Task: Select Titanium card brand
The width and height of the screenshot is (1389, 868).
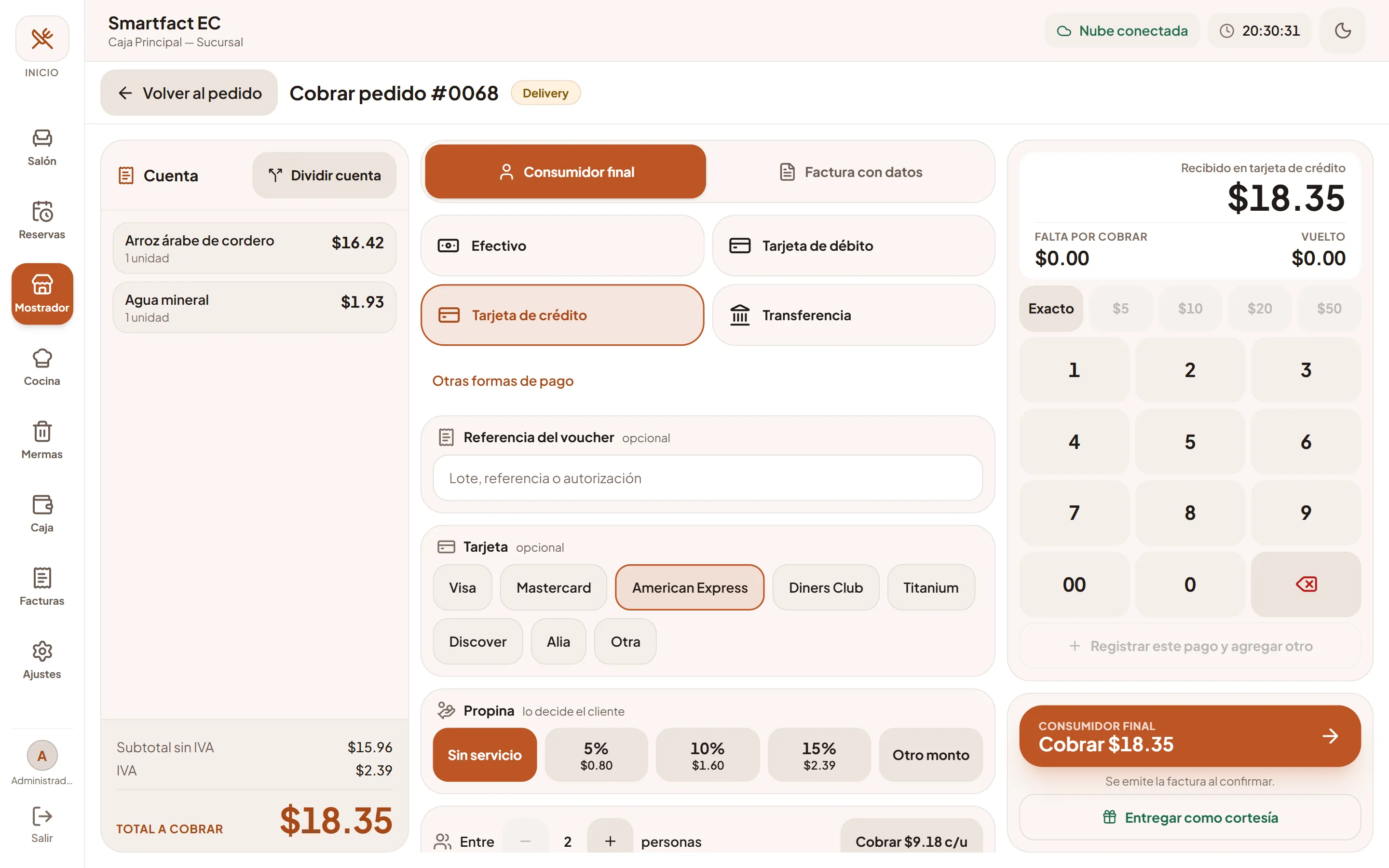Action: tap(930, 587)
